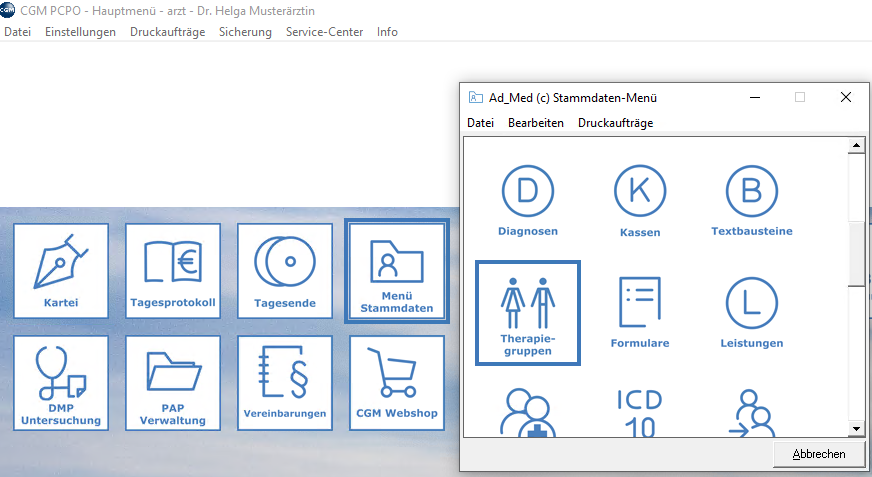Open the ICD 10 icon
The height and width of the screenshot is (477, 872).
pos(640,412)
